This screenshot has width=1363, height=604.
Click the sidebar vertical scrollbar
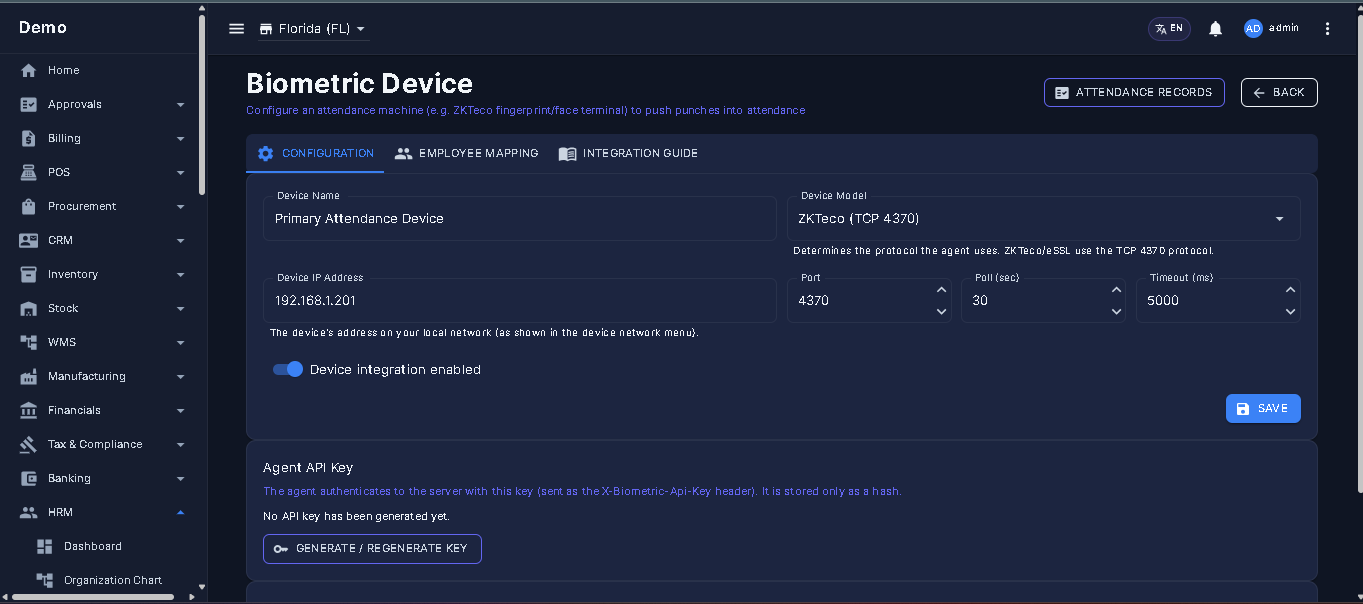pos(203,105)
